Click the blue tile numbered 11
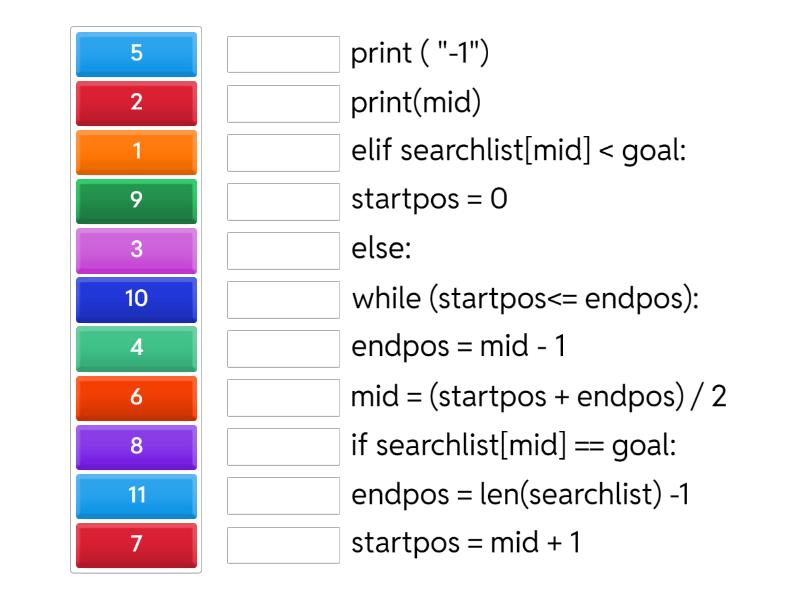 pos(136,495)
